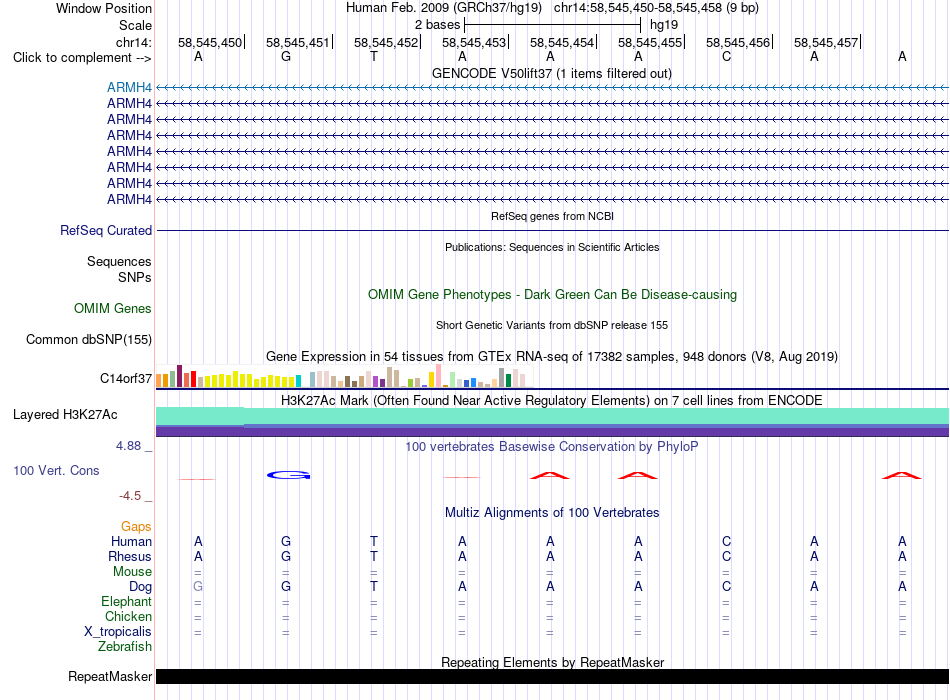Click 'Click to complement -->' label

pyautogui.click(x=82, y=58)
